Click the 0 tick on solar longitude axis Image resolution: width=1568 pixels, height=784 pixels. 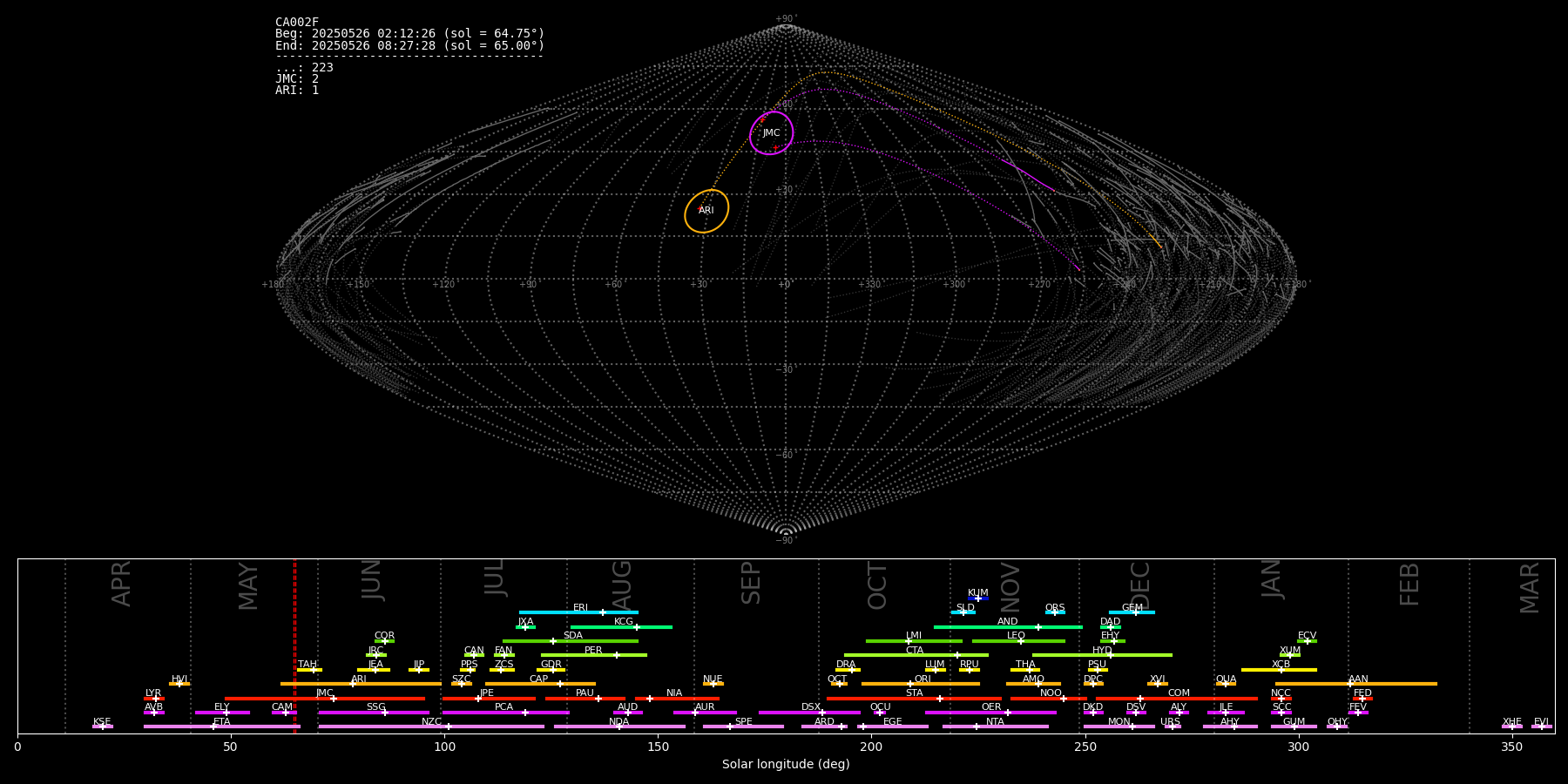[17, 747]
